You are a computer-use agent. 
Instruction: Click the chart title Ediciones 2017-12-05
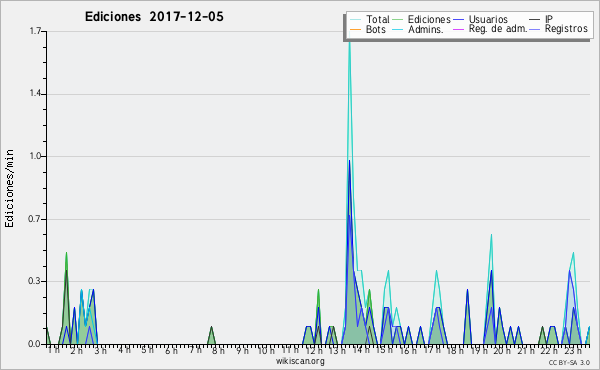tap(154, 17)
